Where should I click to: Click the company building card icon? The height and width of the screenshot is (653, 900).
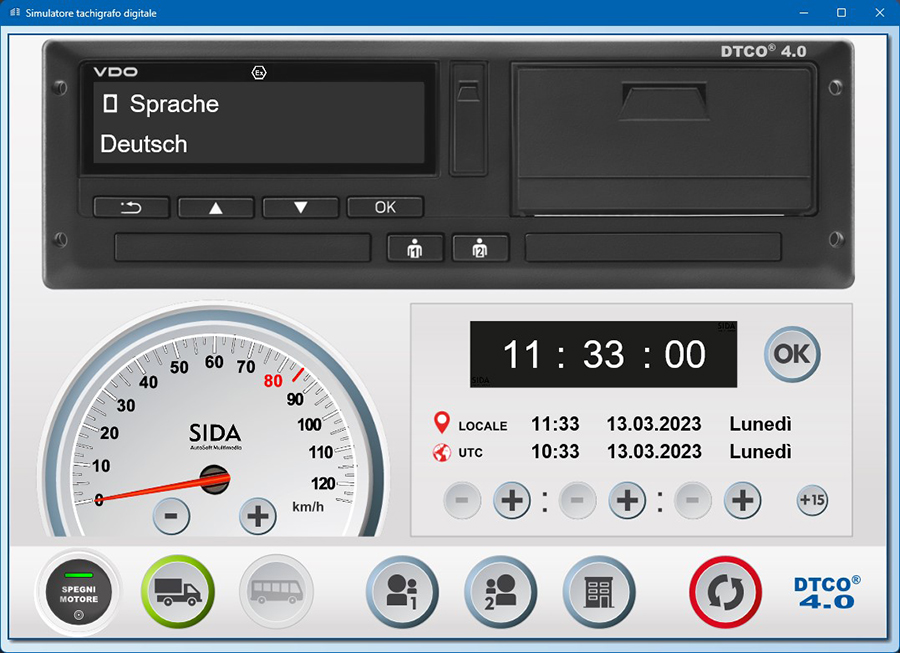tap(598, 591)
